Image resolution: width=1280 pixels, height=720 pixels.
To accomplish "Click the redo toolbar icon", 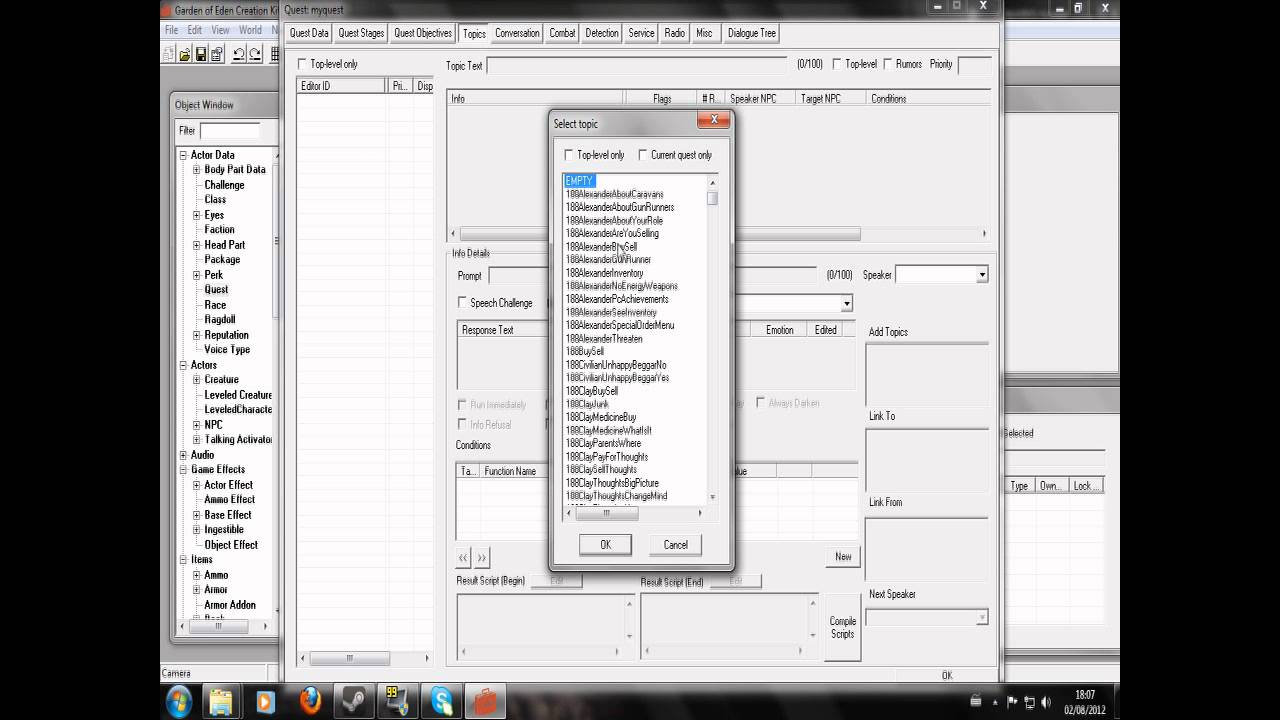I will [256, 55].
